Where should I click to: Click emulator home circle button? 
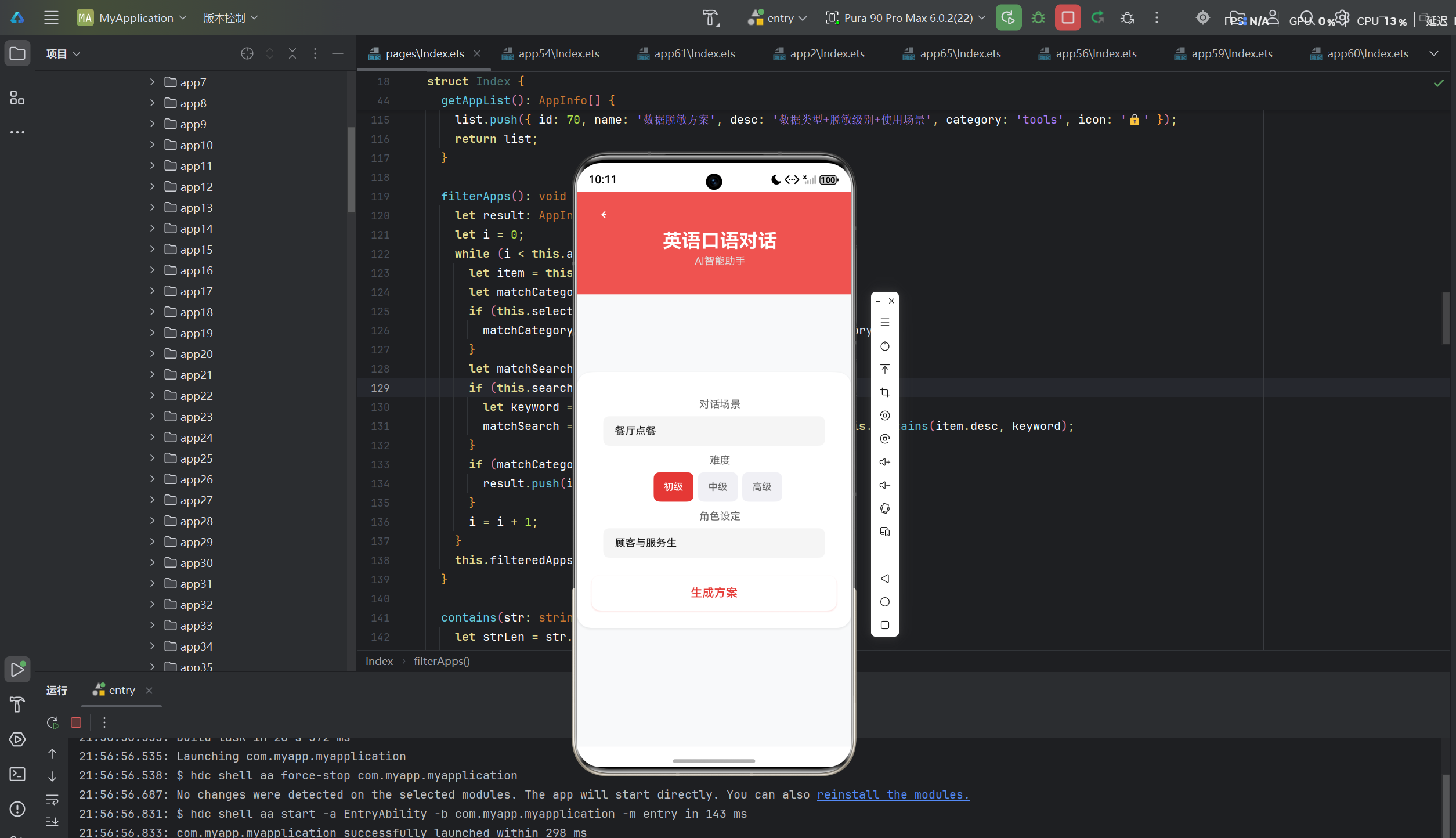(x=885, y=602)
